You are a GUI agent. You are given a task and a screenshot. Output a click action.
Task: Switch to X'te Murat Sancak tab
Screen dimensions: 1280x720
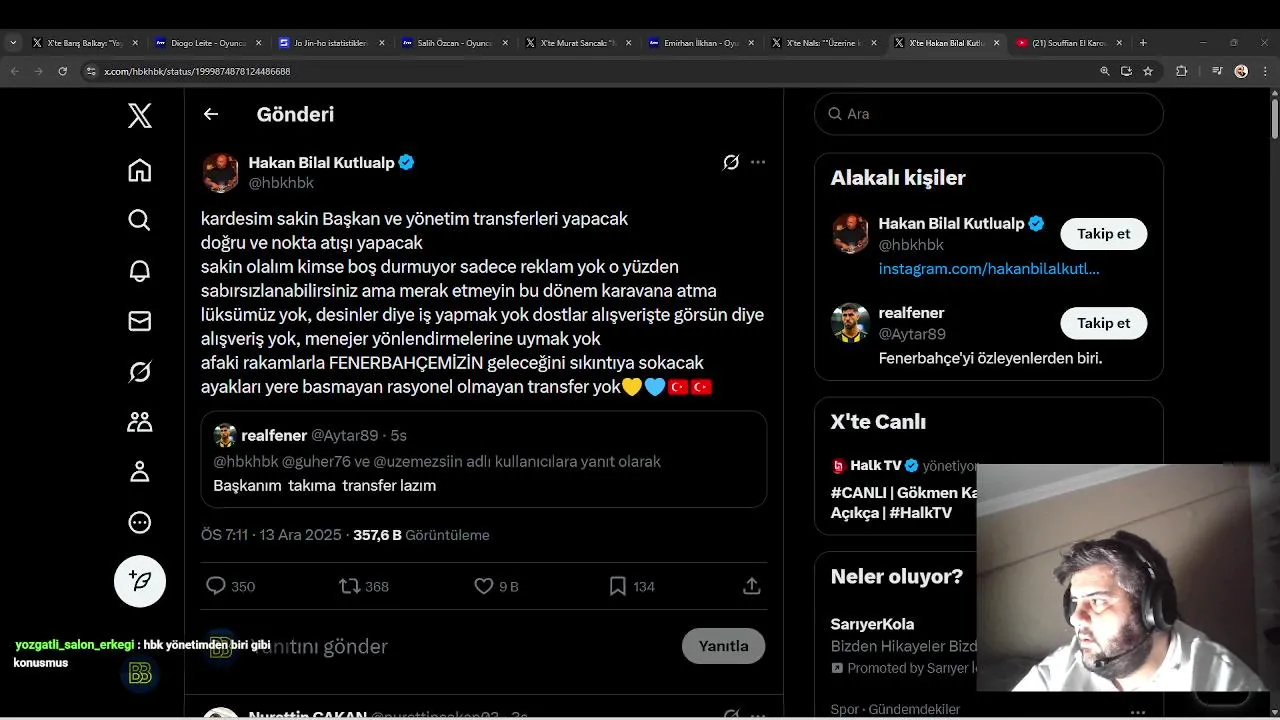pos(578,43)
